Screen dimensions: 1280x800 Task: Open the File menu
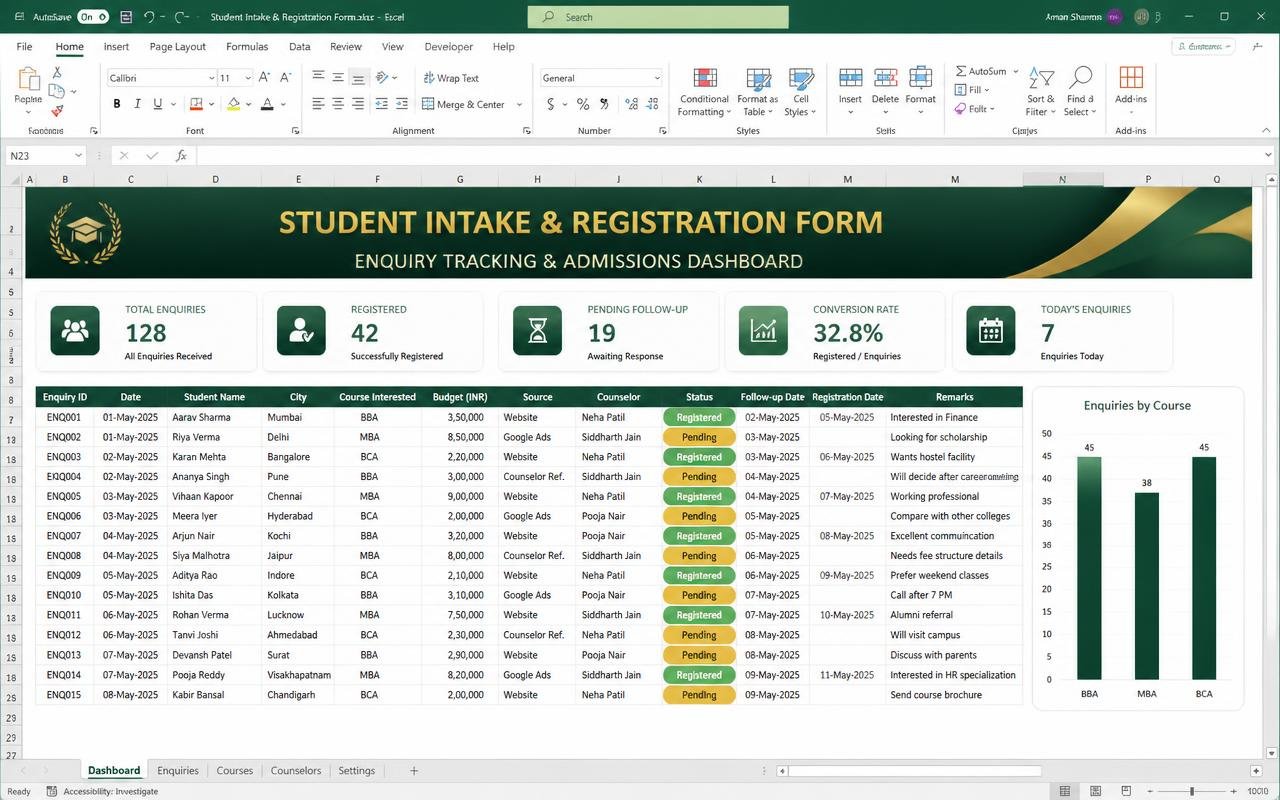[24, 46]
